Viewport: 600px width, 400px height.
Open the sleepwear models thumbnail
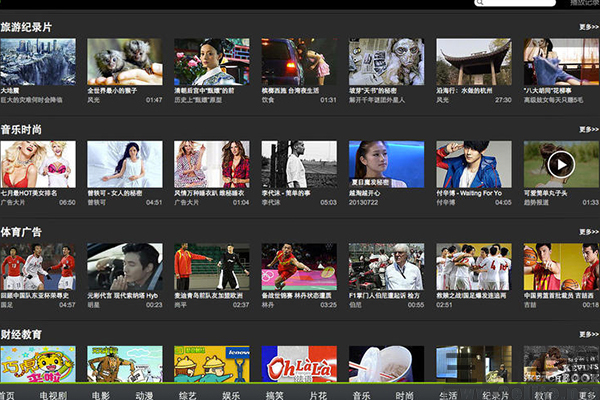pos(212,164)
